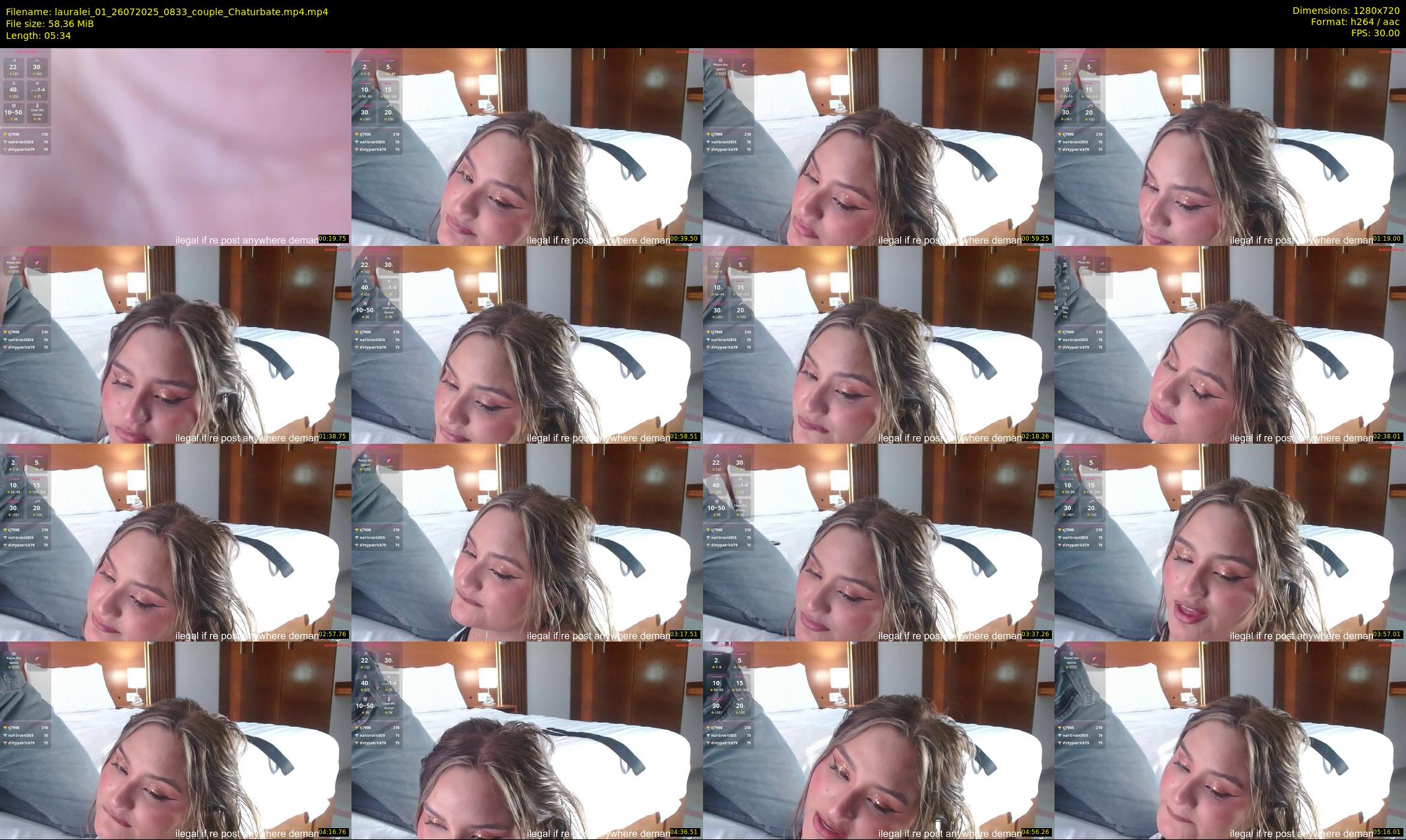This screenshot has height=840, width=1406.
Task: Click the '30' tile in the first thumbnail overlay
Action: [38, 68]
